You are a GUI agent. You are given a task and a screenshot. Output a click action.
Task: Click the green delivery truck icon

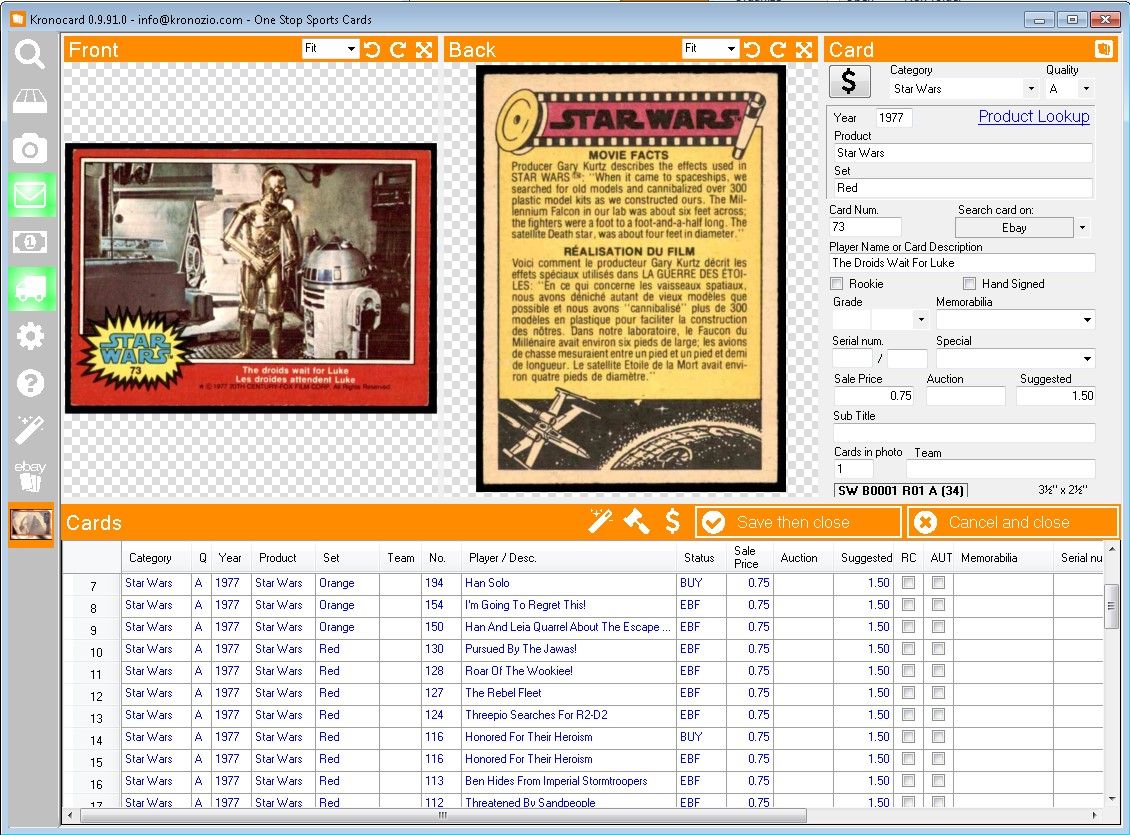pos(30,289)
